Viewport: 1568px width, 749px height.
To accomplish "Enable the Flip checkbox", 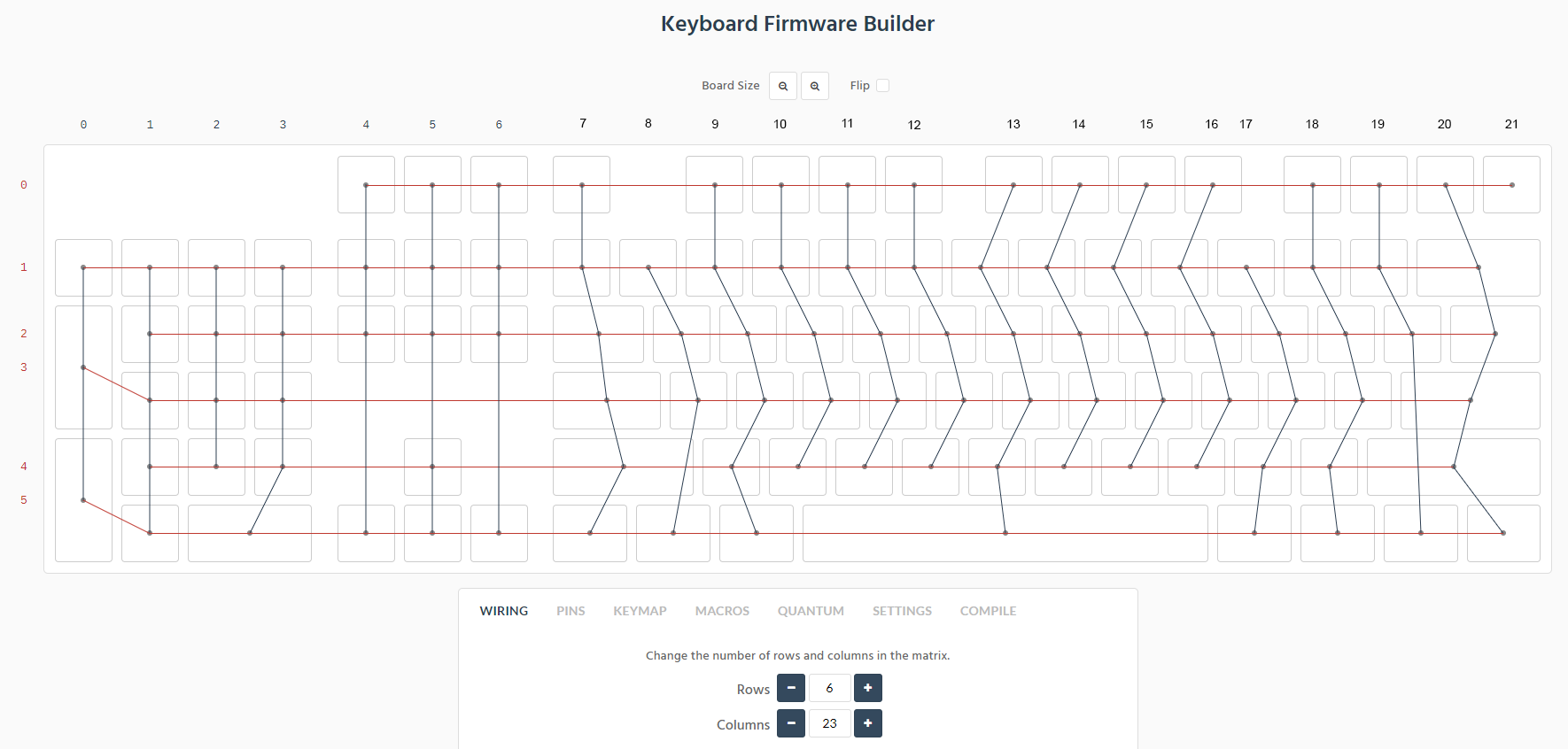I will click(882, 86).
